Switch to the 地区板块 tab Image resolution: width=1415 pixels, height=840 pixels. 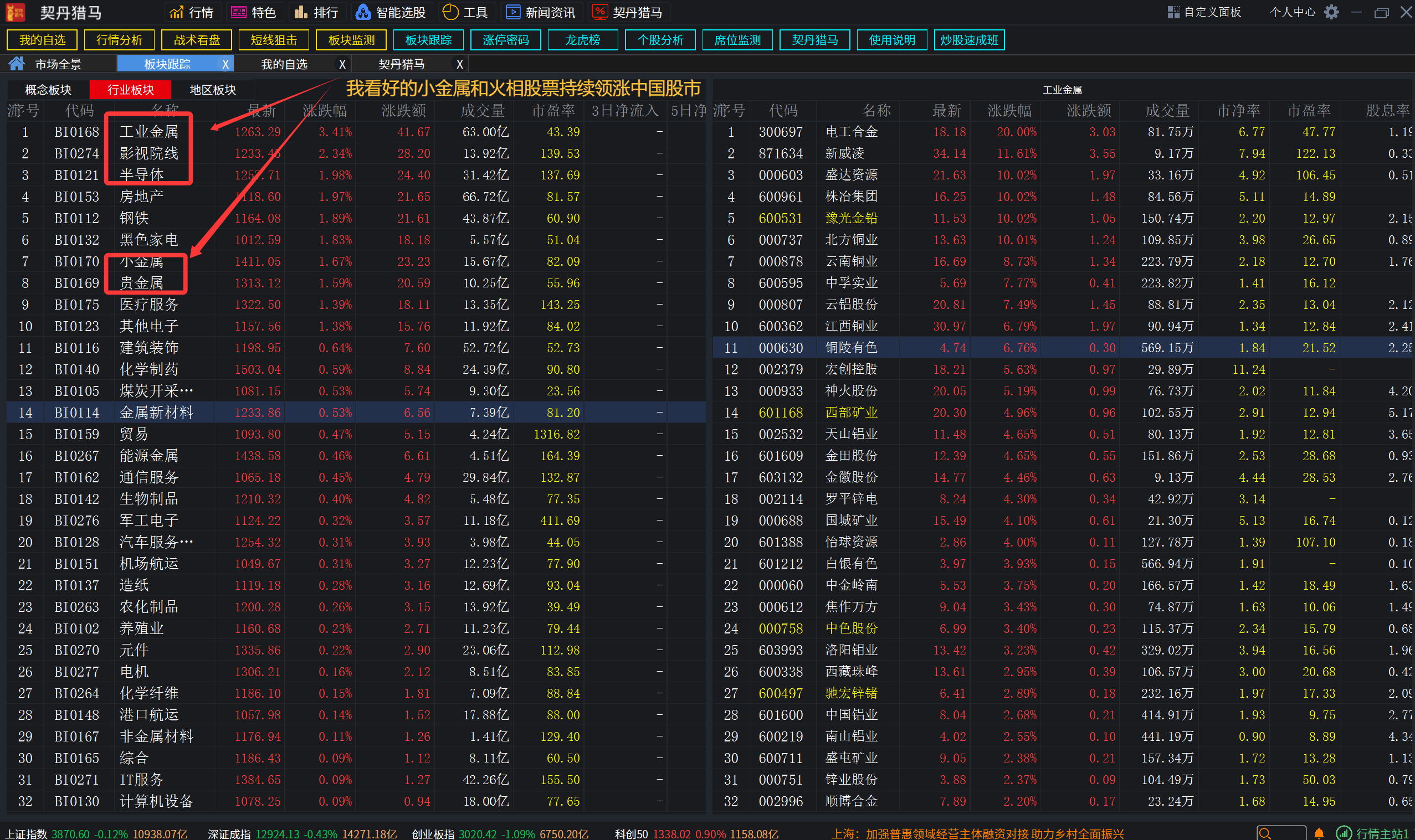pos(212,90)
